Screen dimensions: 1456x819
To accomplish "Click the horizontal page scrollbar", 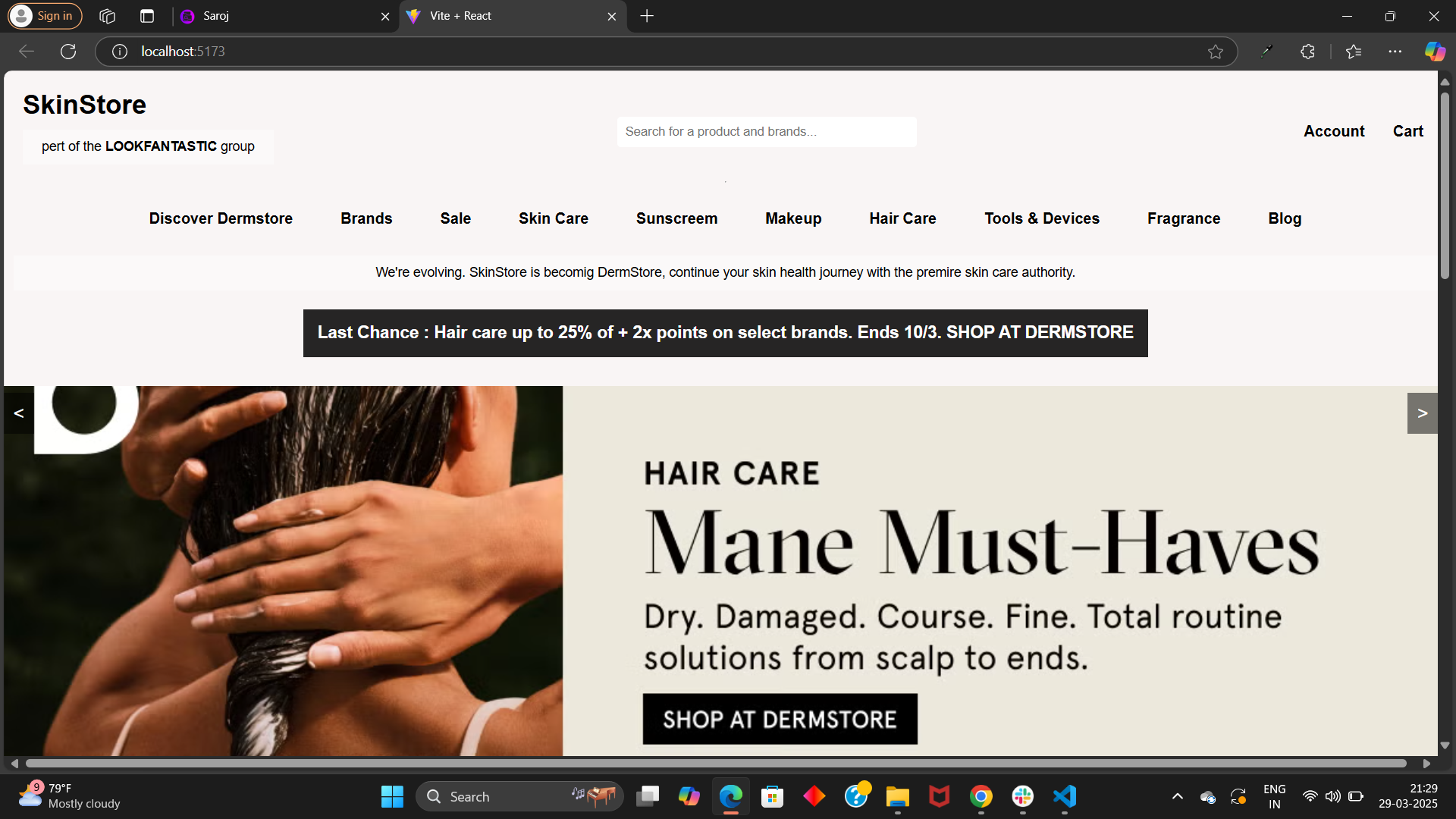I will click(716, 763).
